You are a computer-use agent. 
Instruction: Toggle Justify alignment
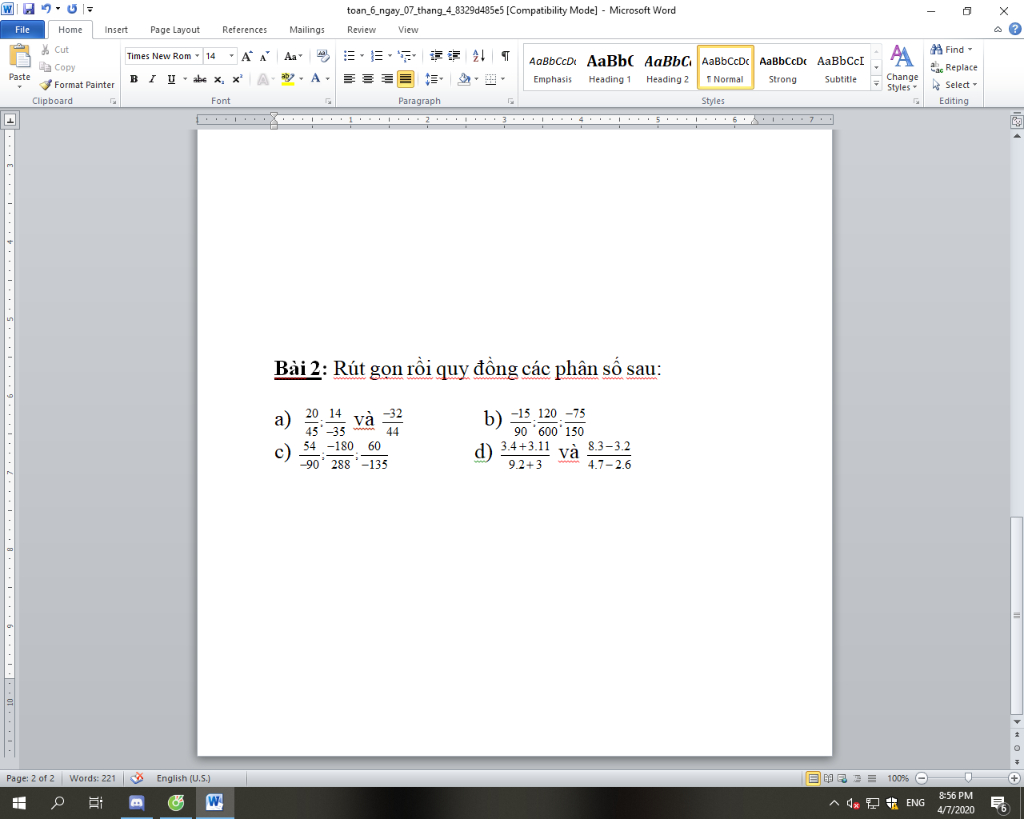406,79
